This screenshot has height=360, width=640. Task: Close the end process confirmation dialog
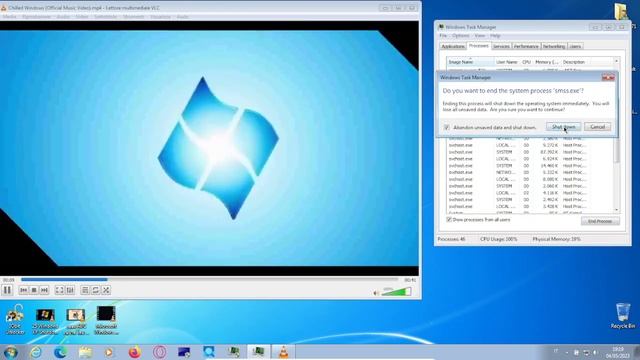pos(608,77)
